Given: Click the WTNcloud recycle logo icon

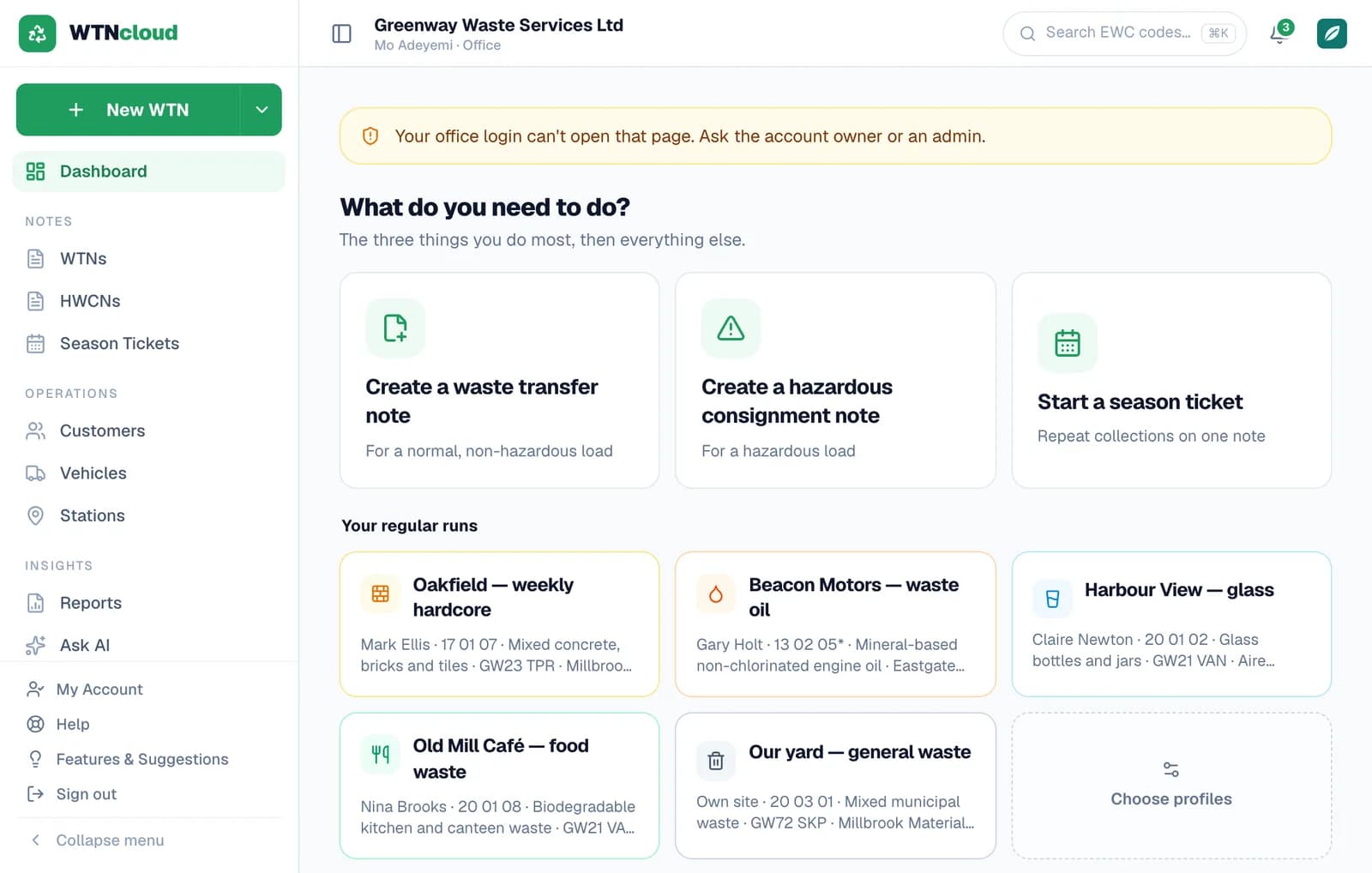Looking at the screenshot, I should [37, 33].
